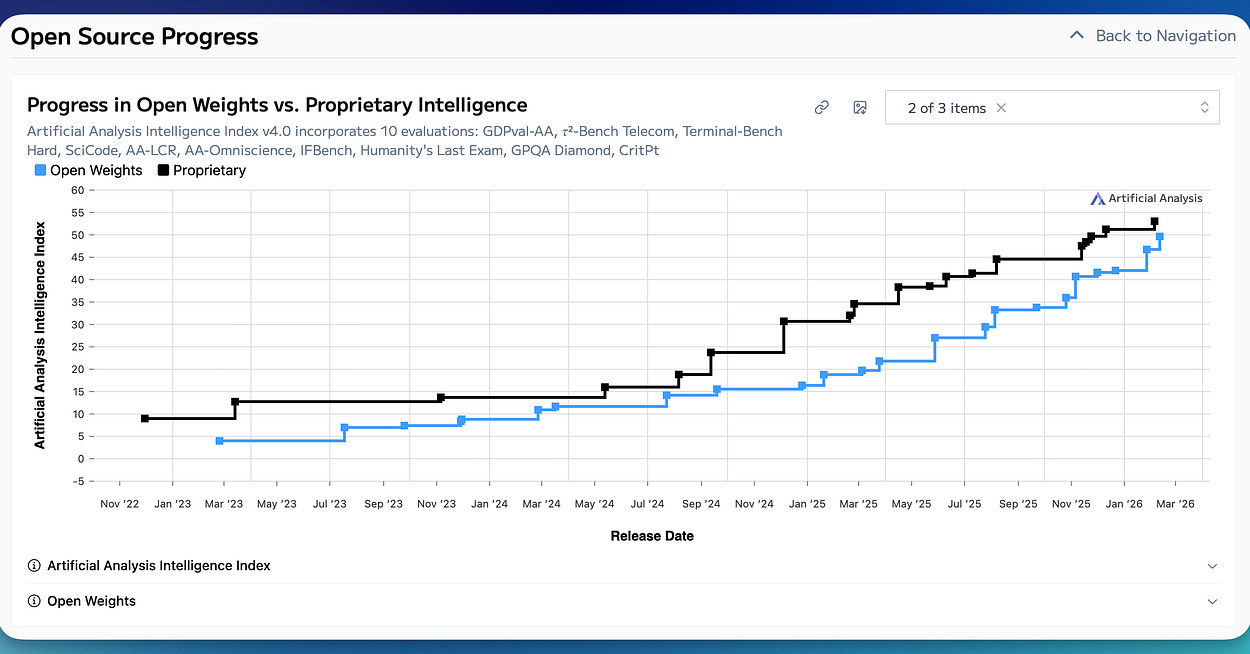Click chart title 'Progress in Open Weights vs. Proprietary Intelligence'

tap(277, 105)
